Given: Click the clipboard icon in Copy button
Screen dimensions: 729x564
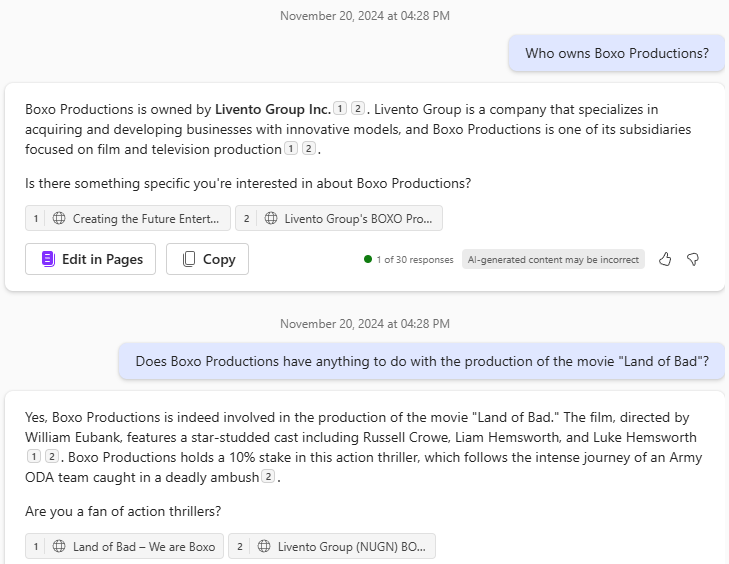Looking at the screenshot, I should [189, 259].
